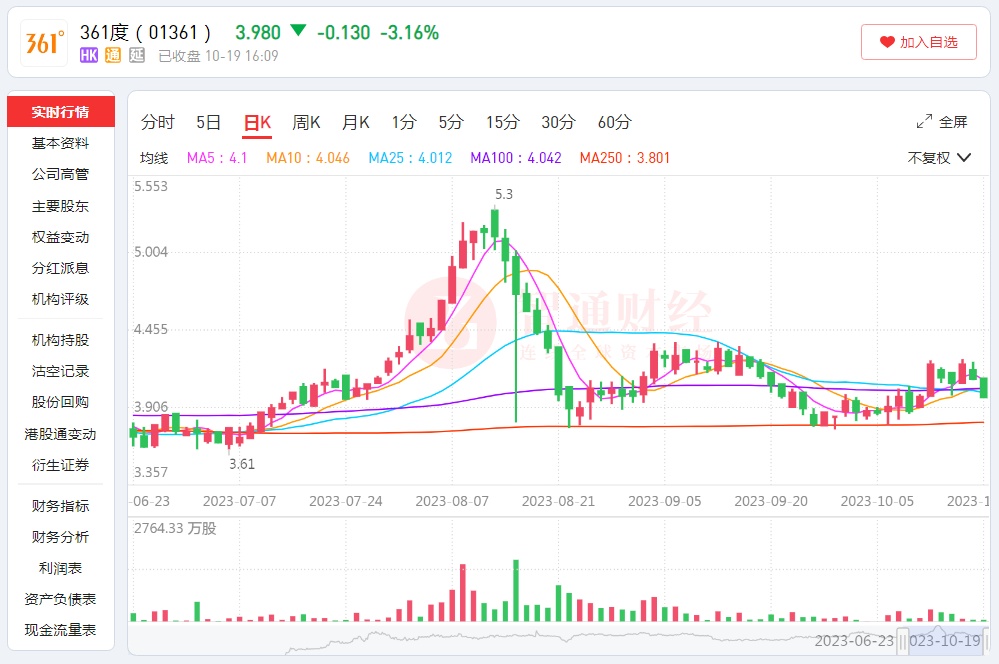Click the green down-triangle price indicator
The width and height of the screenshot is (999, 664).
pos(297,31)
